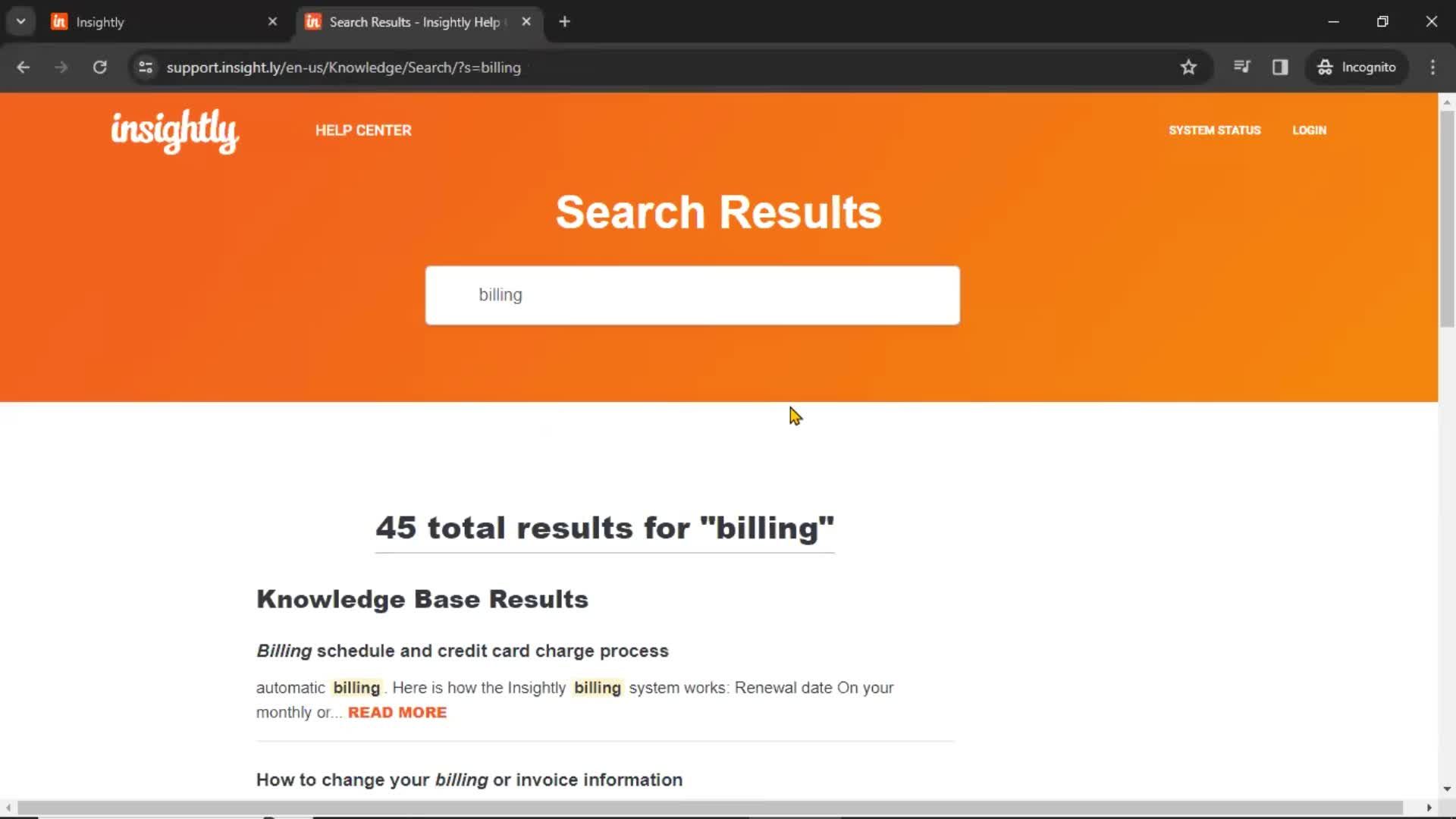Go back to the previous page
The height and width of the screenshot is (819, 1456).
pyautogui.click(x=23, y=67)
